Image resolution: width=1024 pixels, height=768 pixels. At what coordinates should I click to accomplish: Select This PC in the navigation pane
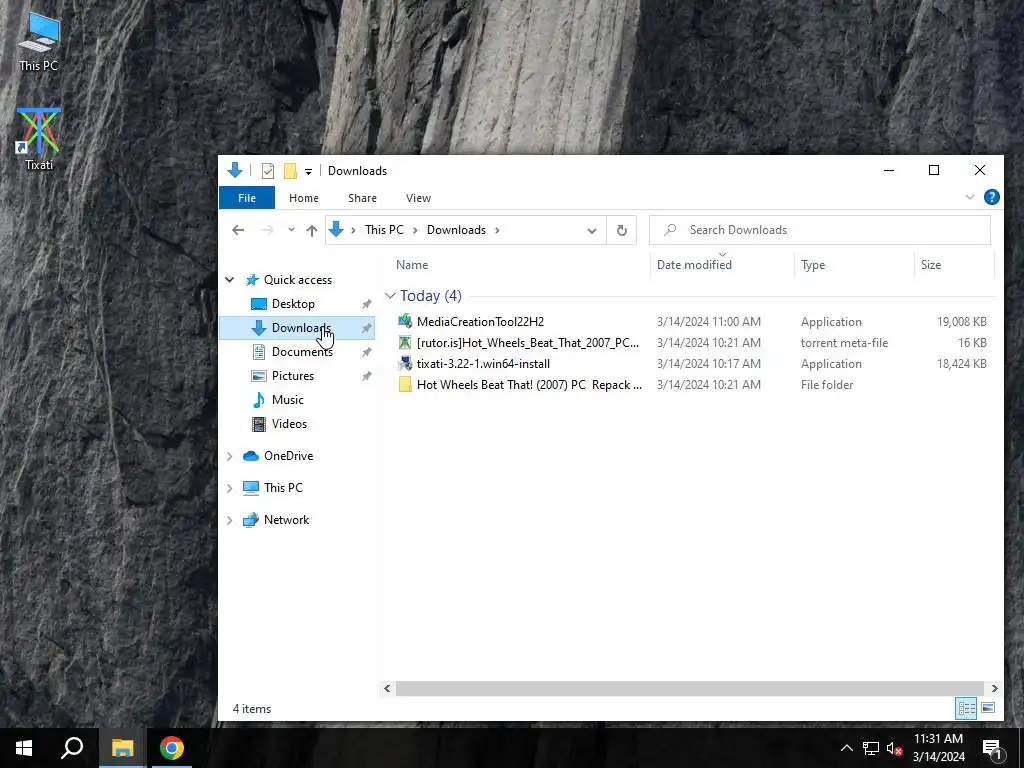pos(283,488)
